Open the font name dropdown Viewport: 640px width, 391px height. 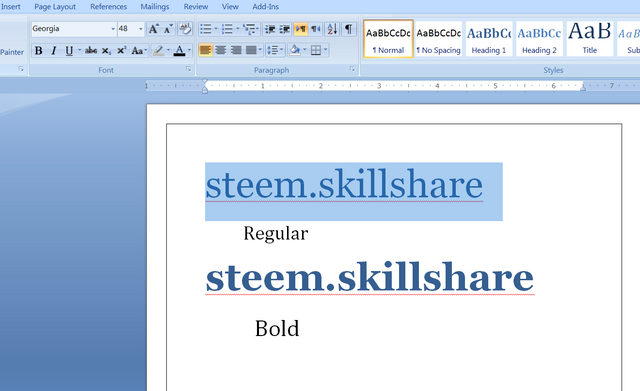(x=113, y=29)
